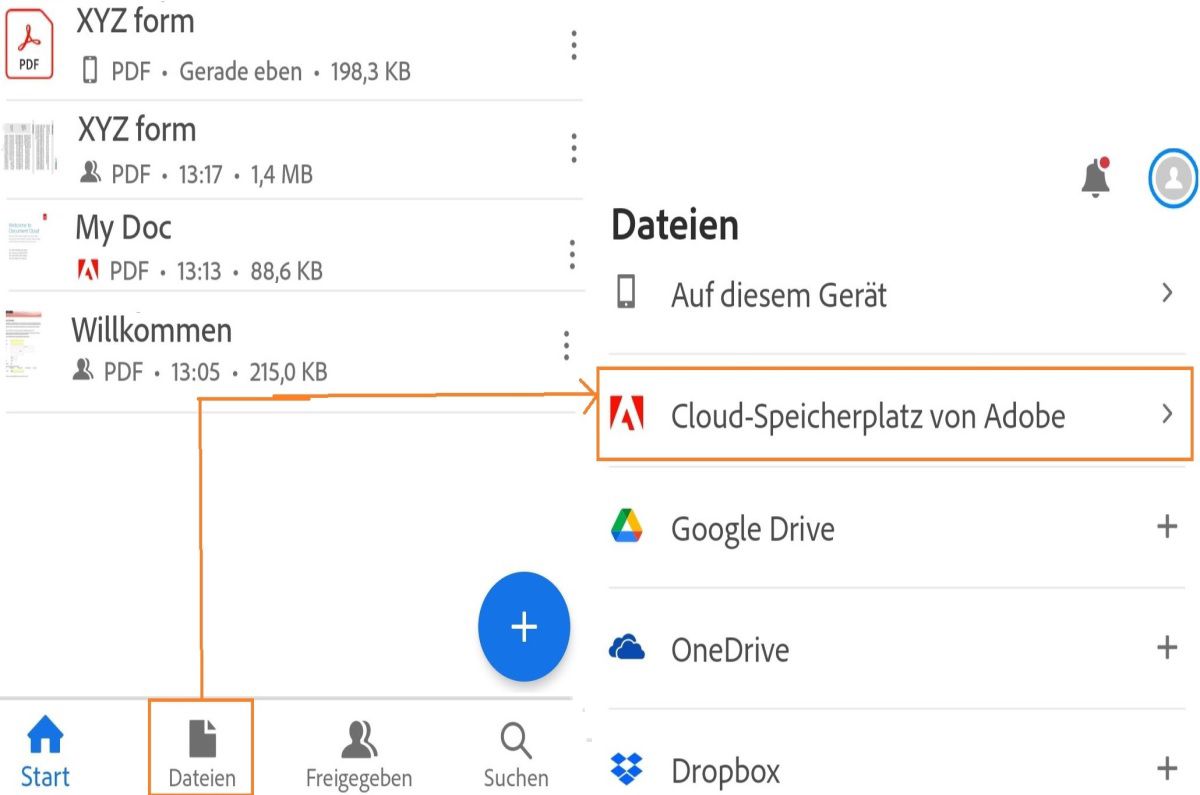Click the Dropbox logo icon
The height and width of the screenshot is (795, 1200).
click(x=627, y=769)
